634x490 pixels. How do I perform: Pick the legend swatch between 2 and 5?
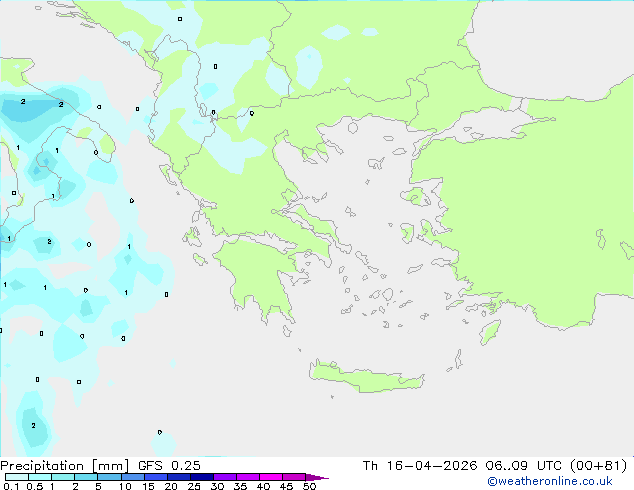point(86,477)
